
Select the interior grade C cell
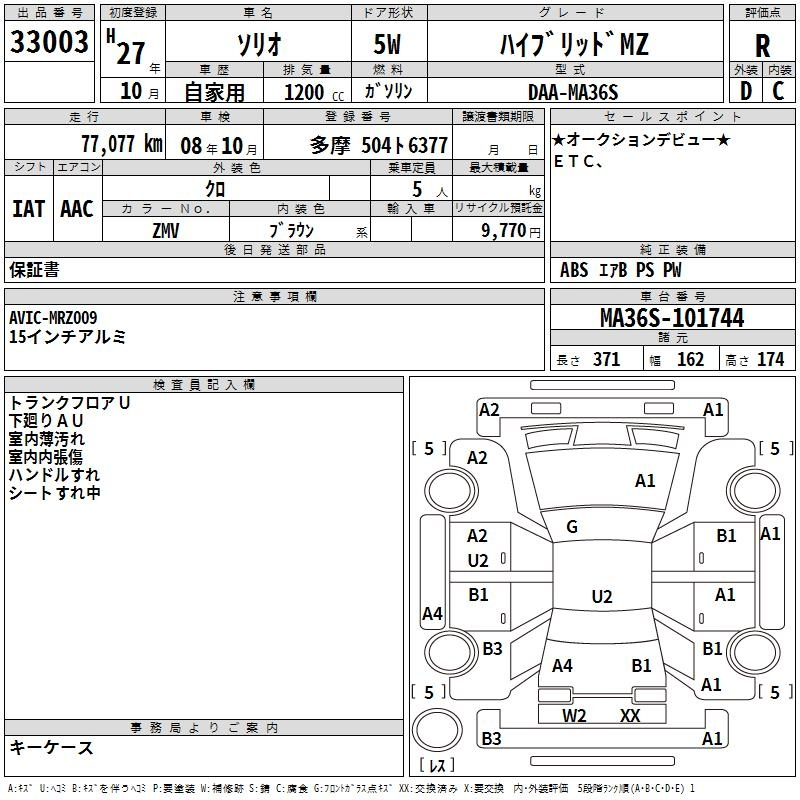pos(778,91)
